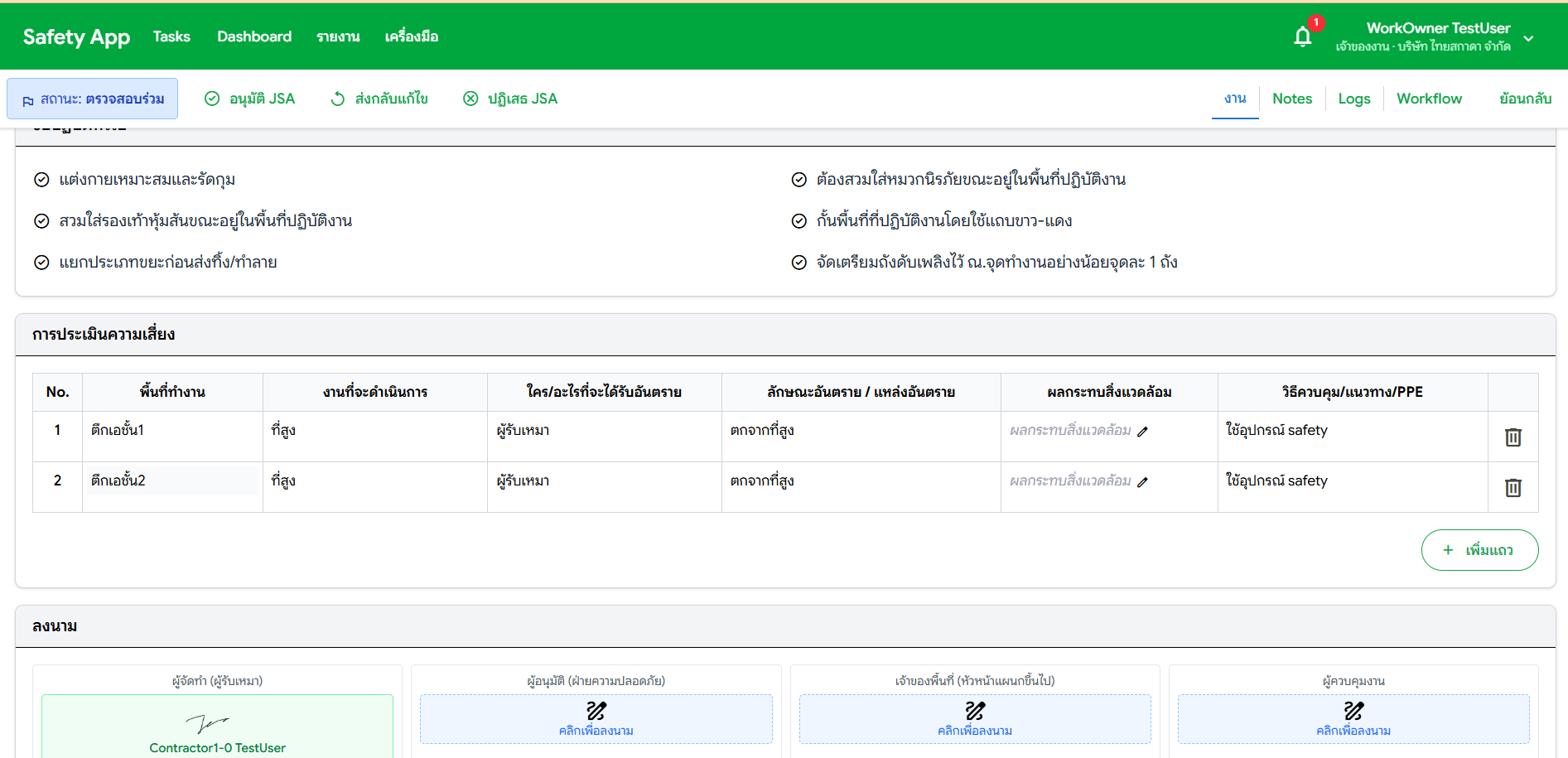The width and height of the screenshot is (1568, 758).
Task: Click อนุมัติ JSA to approve
Action: pos(249,98)
